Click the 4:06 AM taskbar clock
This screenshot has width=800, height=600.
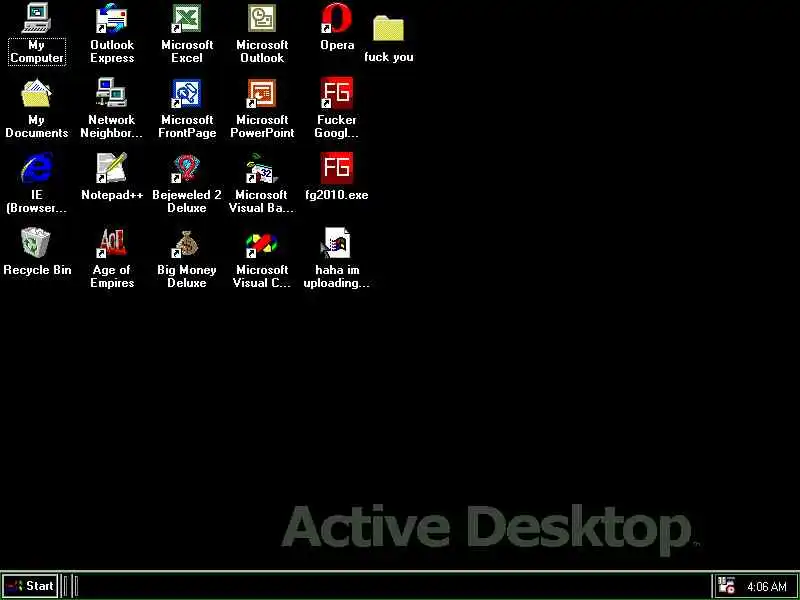click(767, 586)
